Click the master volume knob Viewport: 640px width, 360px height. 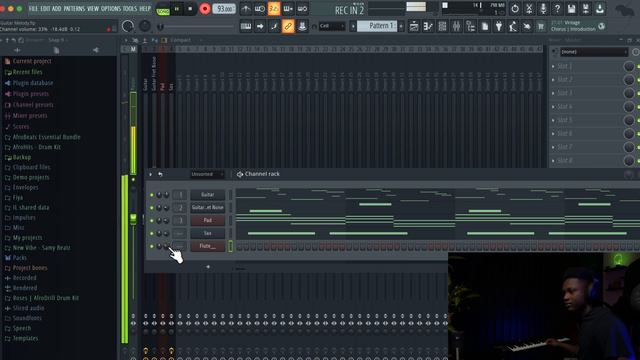128,27
